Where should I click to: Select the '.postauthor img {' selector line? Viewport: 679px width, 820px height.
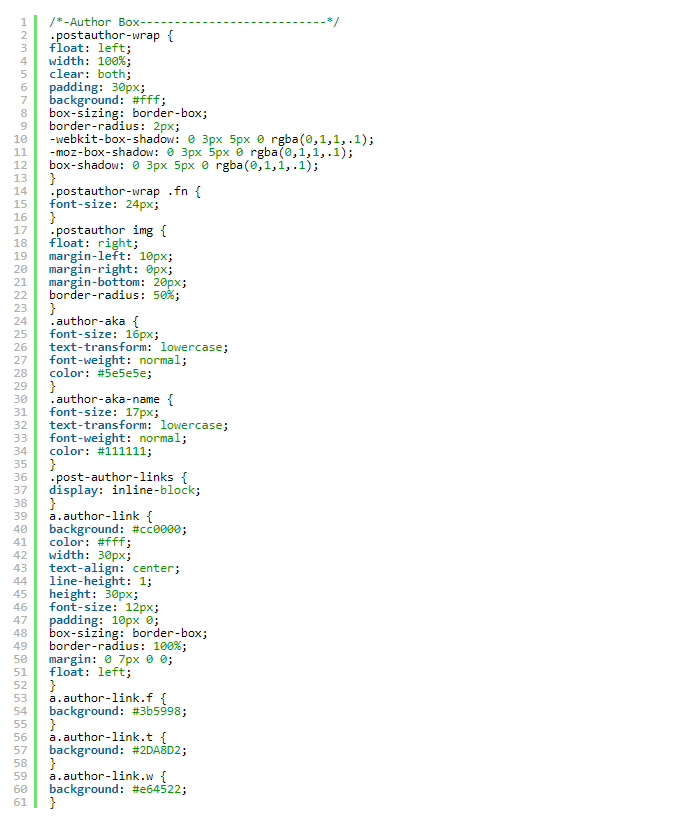click(107, 230)
